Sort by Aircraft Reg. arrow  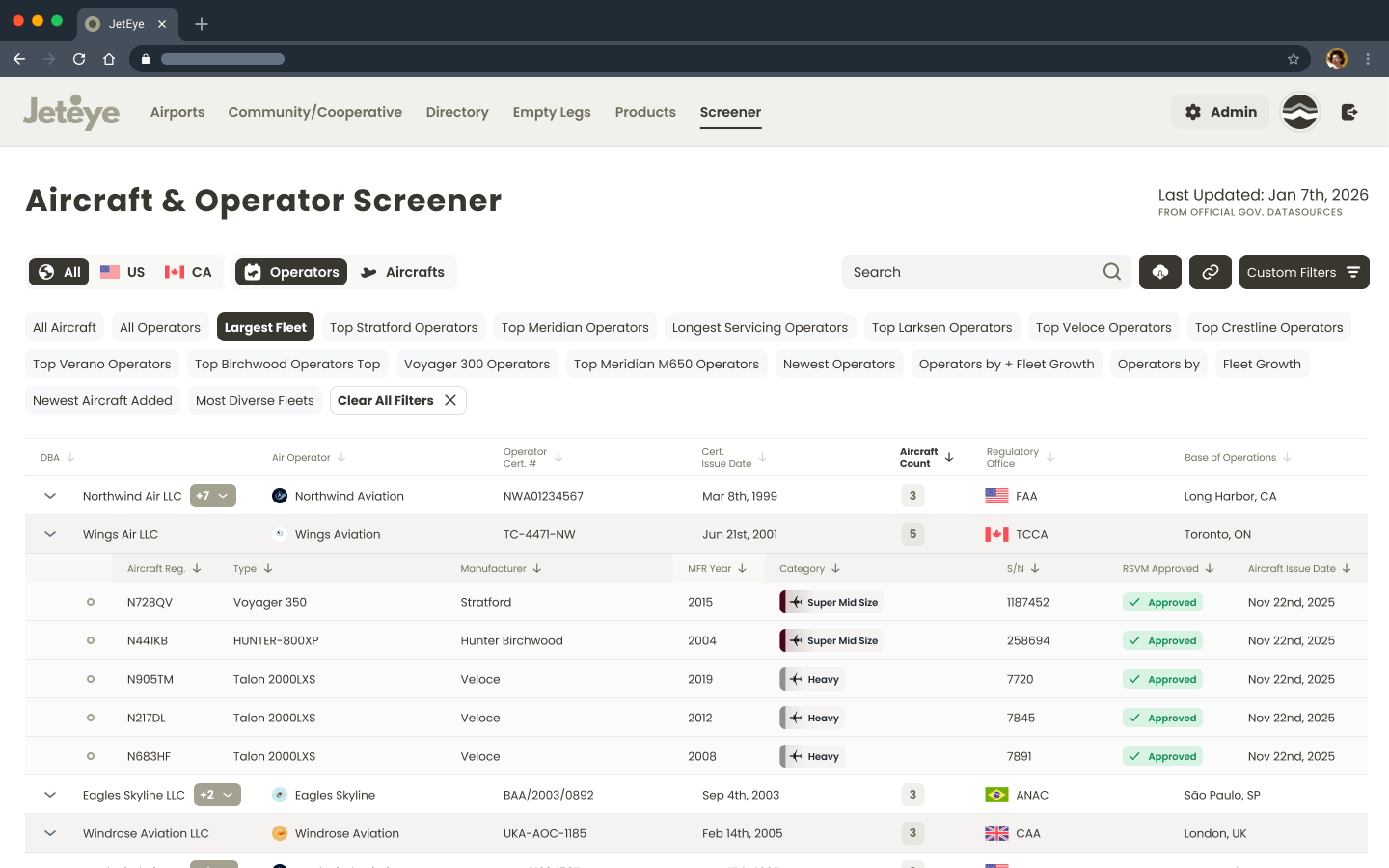pyautogui.click(x=197, y=568)
